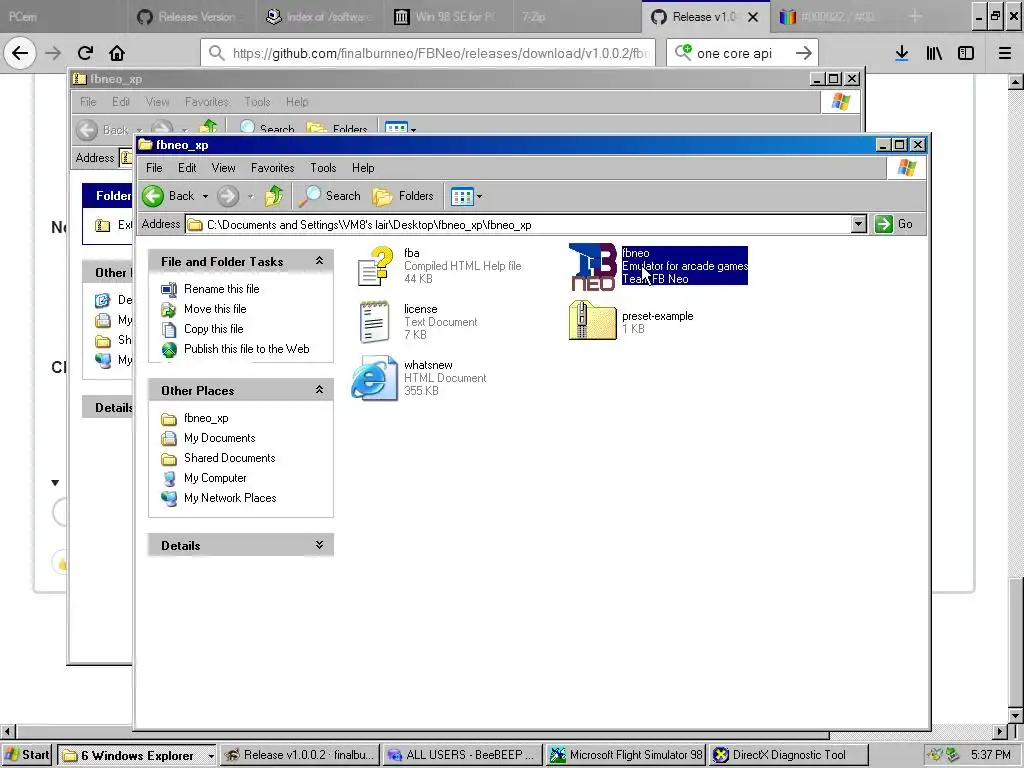This screenshot has width=1024, height=768.
Task: Open the whatsnew HTML document icon
Action: [x=374, y=378]
